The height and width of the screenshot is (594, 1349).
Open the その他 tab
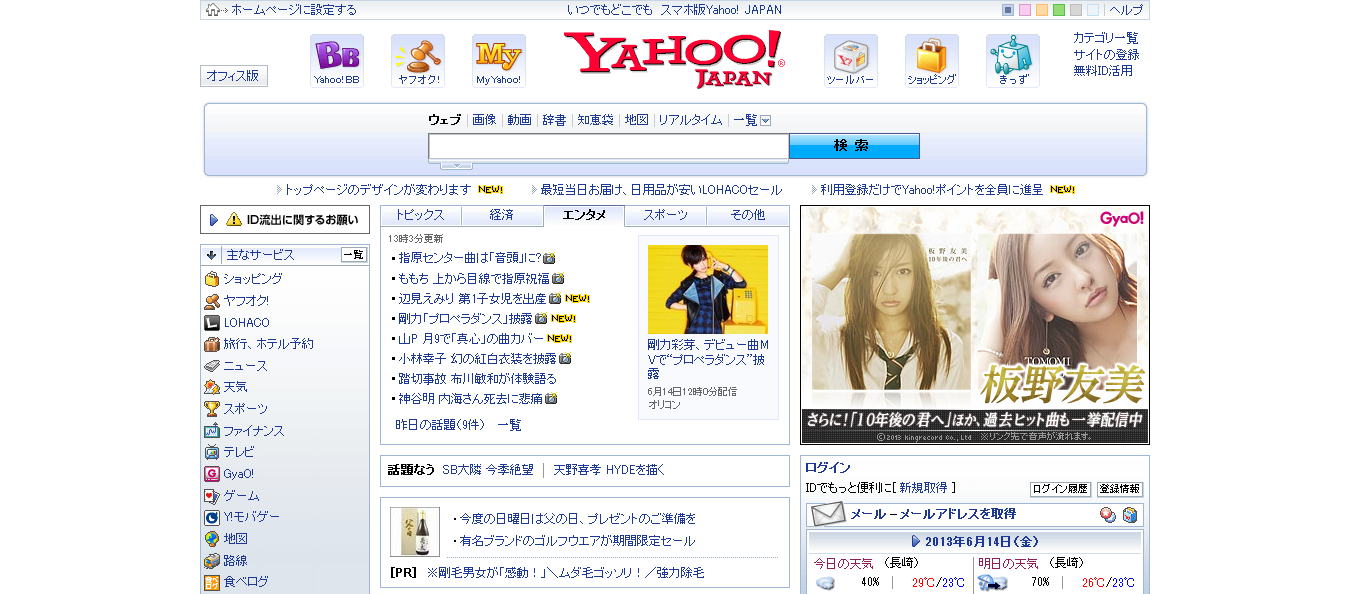click(747, 215)
